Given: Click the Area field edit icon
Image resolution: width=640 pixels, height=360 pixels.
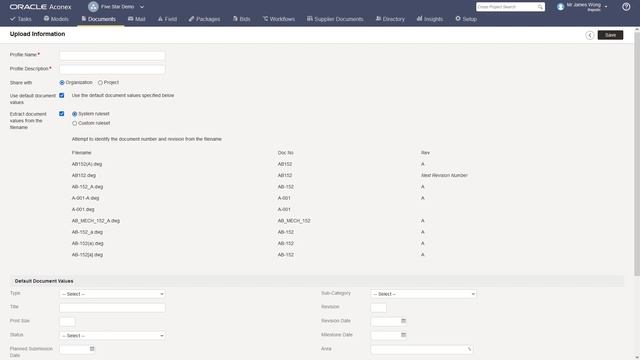Looking at the screenshot, I should (469, 349).
